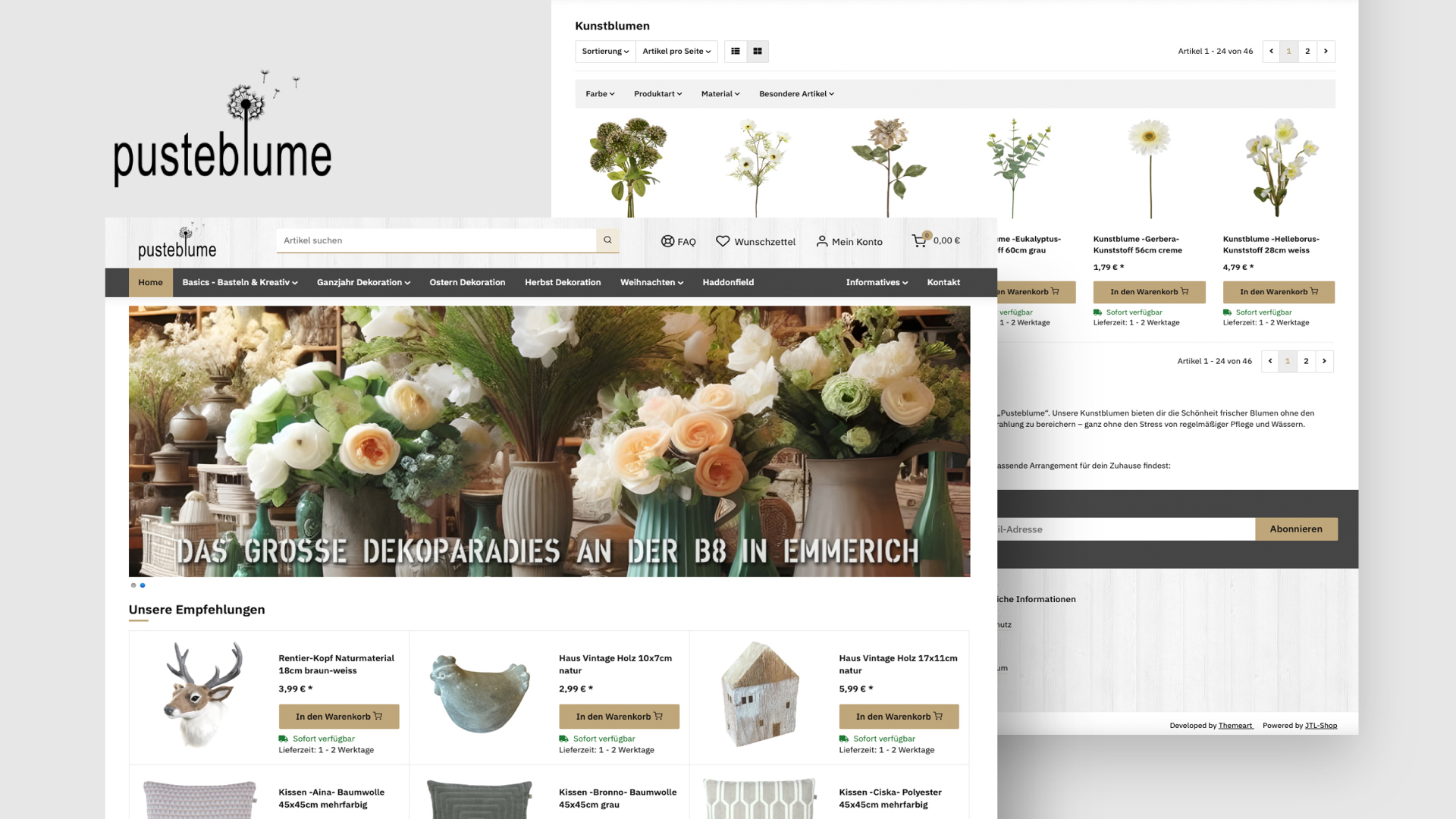Open Gerbera creme flower thumbnail
Screen dimensions: 1456x819
(1150, 168)
